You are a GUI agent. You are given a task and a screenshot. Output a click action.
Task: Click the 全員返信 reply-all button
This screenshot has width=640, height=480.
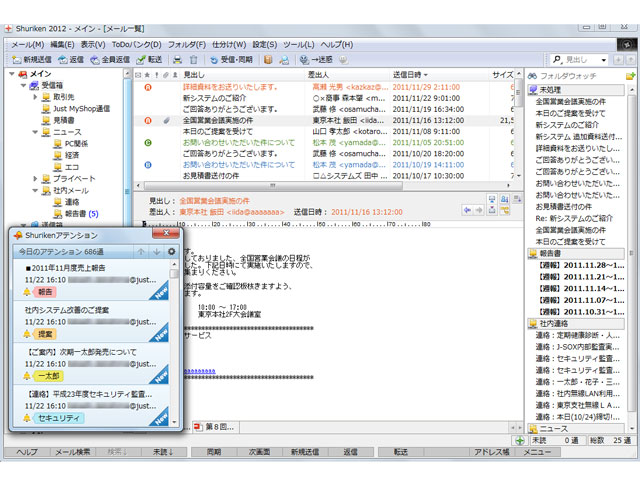(x=110, y=60)
